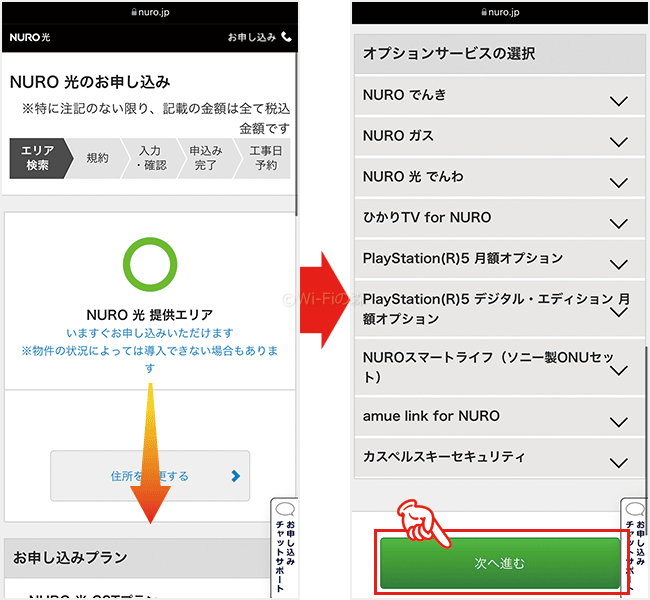Open the right お申し込みチャットサポート tab

point(635,547)
